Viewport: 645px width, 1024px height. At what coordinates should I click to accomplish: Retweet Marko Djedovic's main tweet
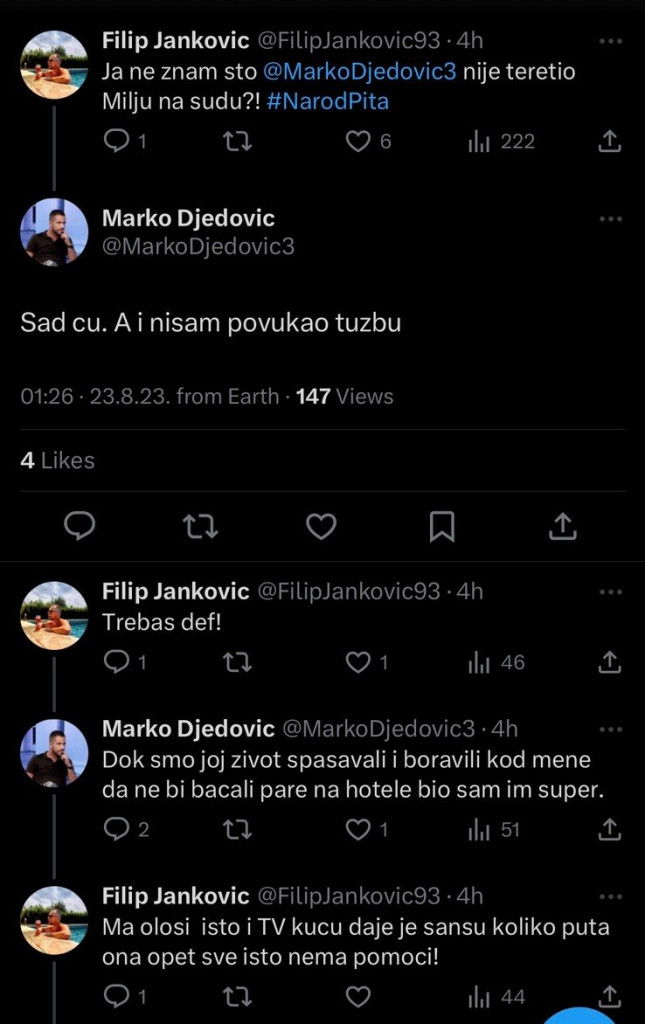[200, 525]
